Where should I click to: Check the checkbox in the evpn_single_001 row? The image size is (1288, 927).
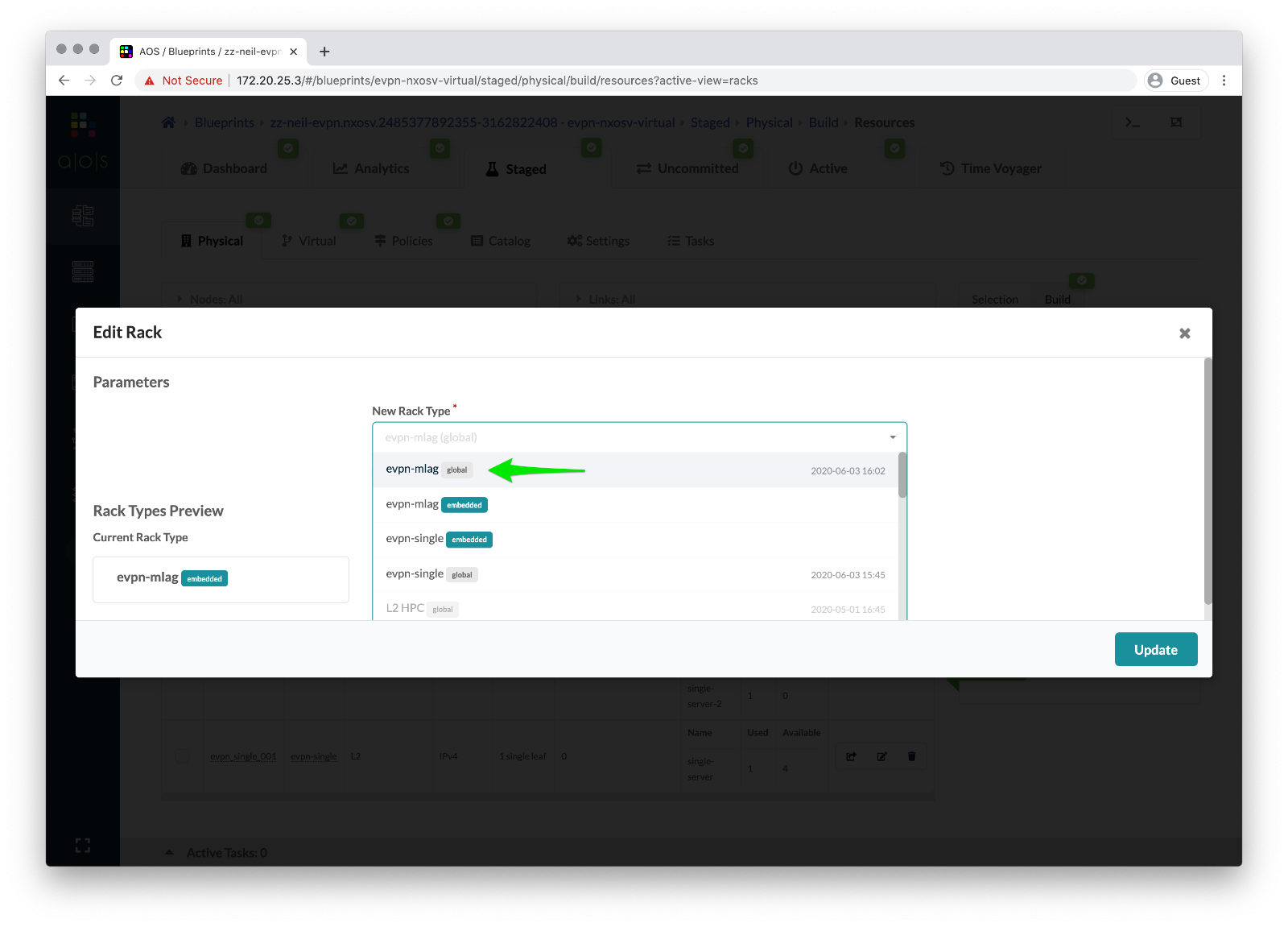[183, 756]
